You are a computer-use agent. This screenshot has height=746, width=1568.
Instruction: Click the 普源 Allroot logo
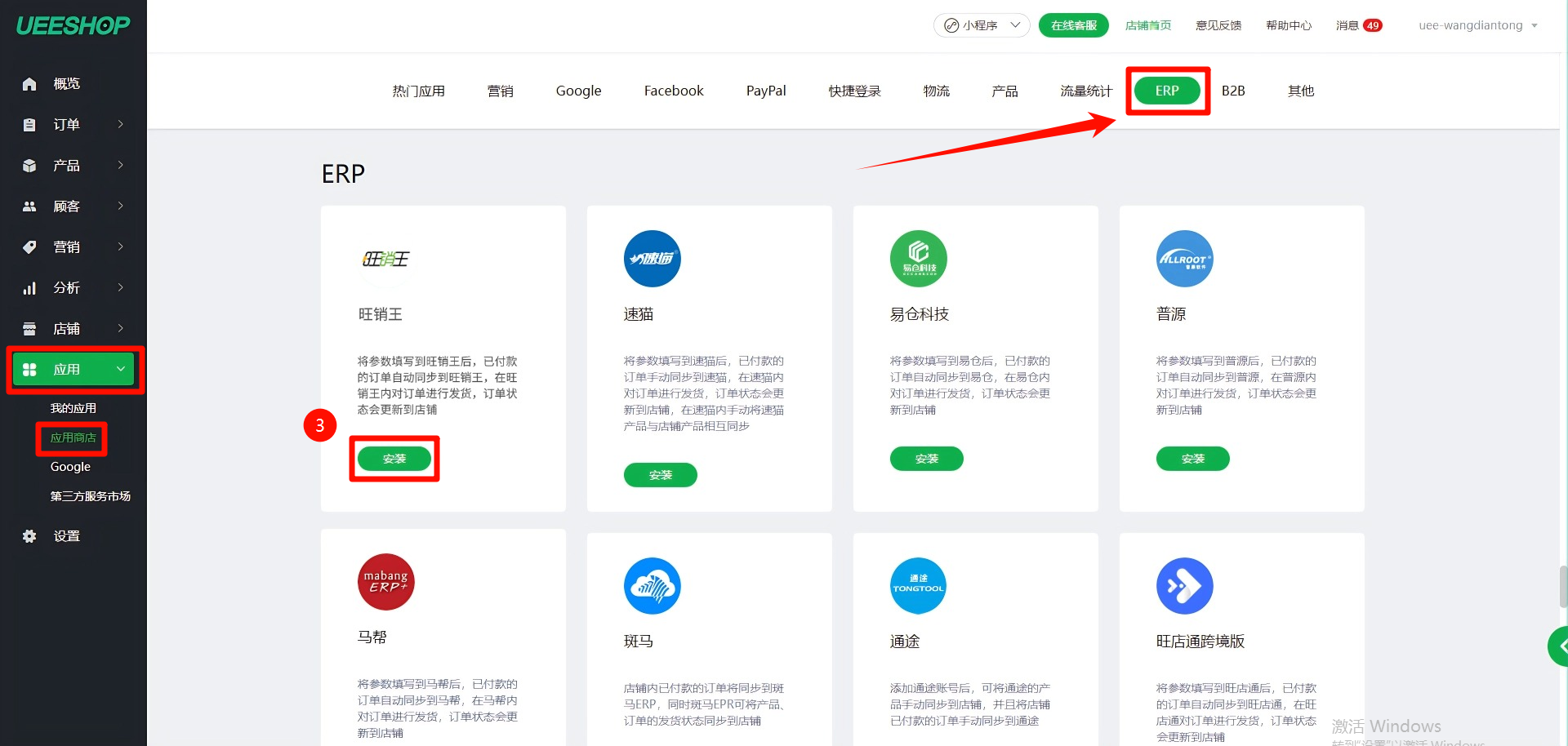1185,259
